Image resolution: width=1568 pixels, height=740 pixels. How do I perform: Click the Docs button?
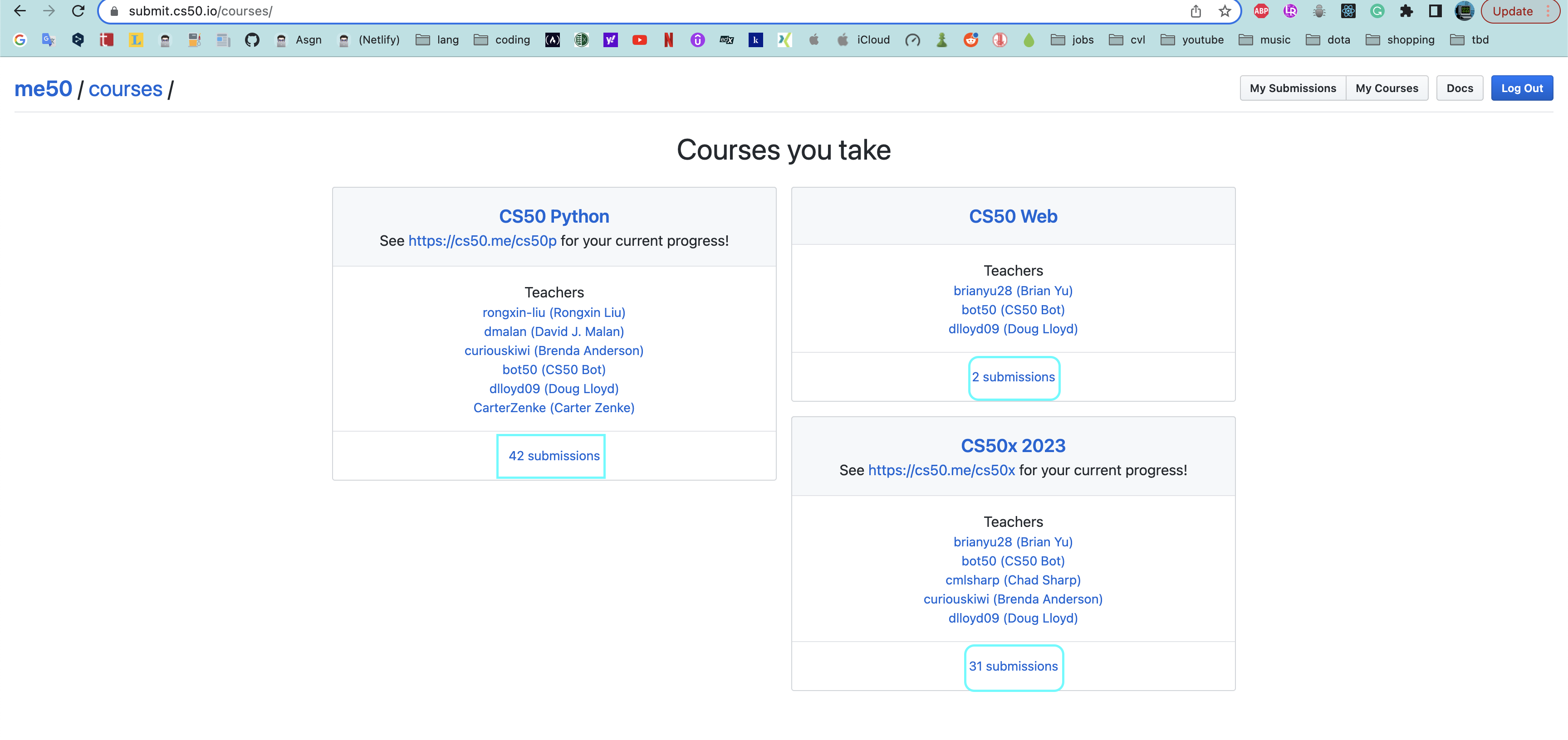(x=1459, y=88)
